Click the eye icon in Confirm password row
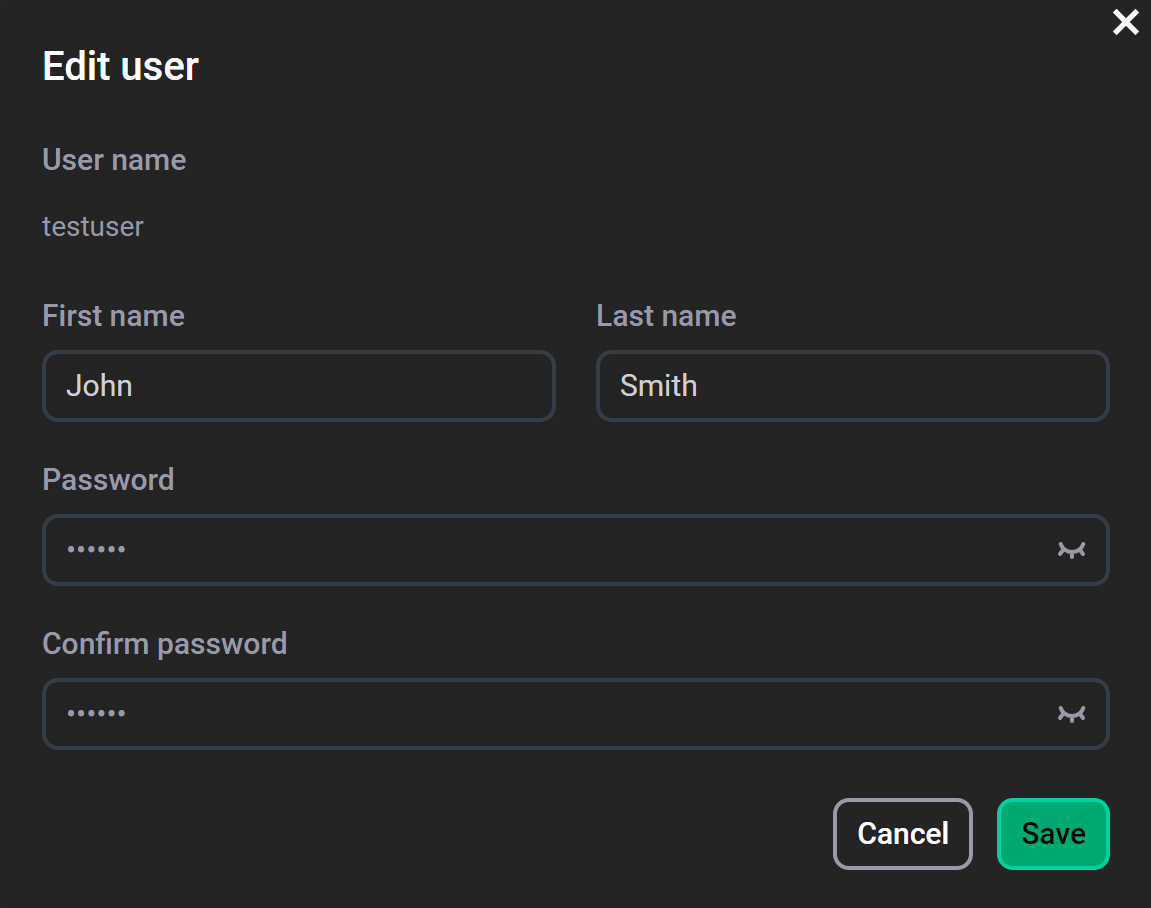 (1071, 714)
